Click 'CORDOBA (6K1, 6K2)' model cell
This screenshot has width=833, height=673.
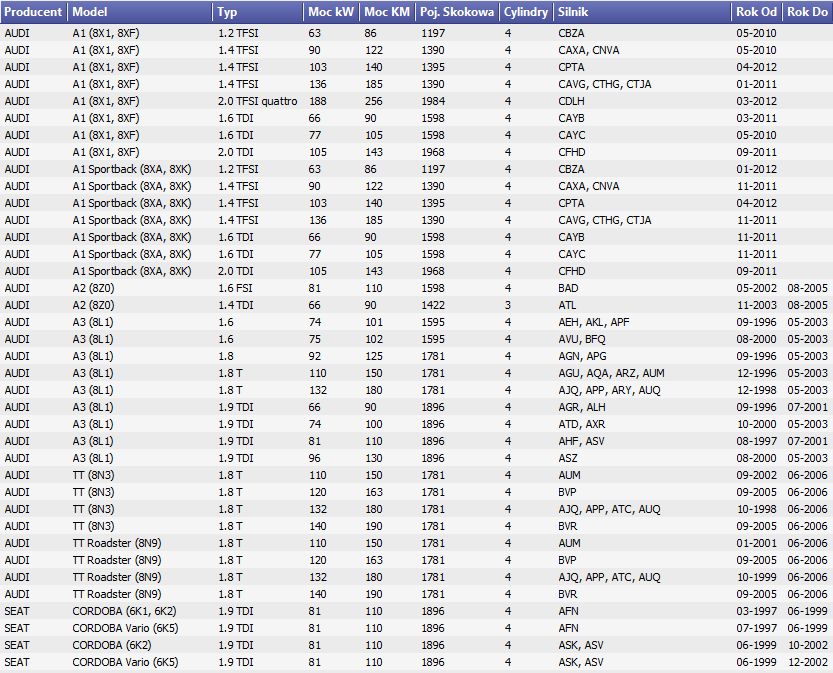[x=124, y=611]
